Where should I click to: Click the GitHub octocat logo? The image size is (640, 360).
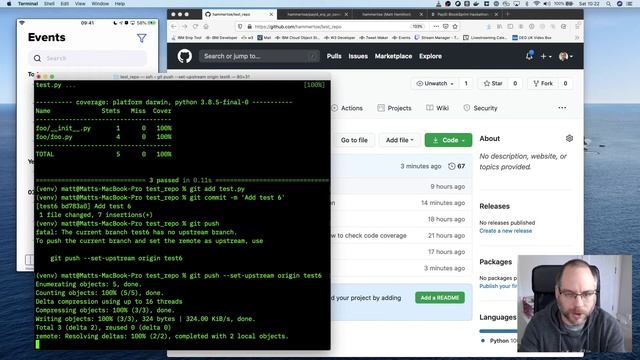click(x=184, y=56)
